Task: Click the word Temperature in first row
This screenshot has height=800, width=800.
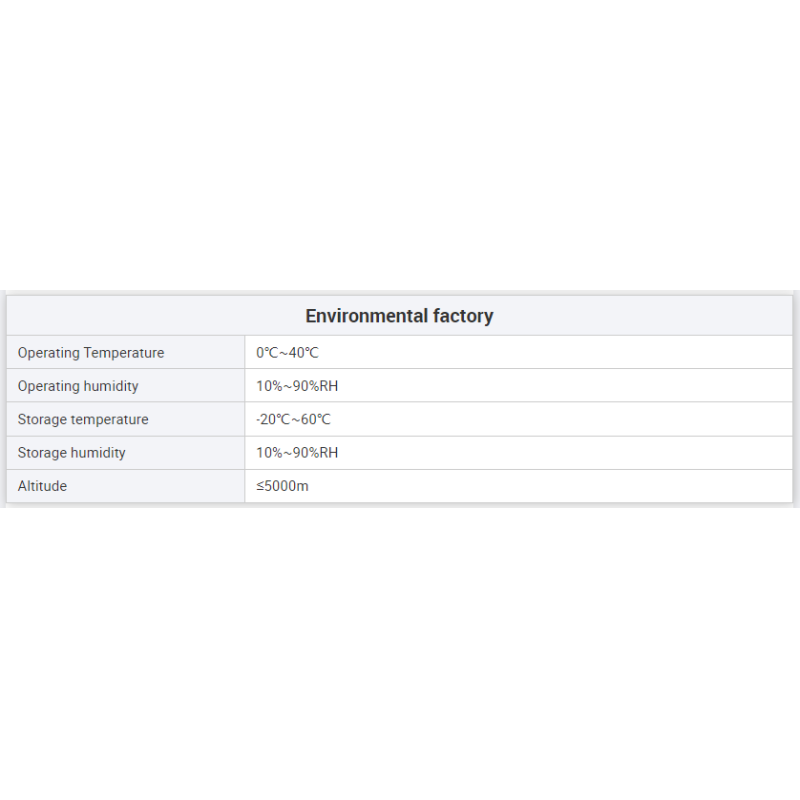Action: point(124,353)
